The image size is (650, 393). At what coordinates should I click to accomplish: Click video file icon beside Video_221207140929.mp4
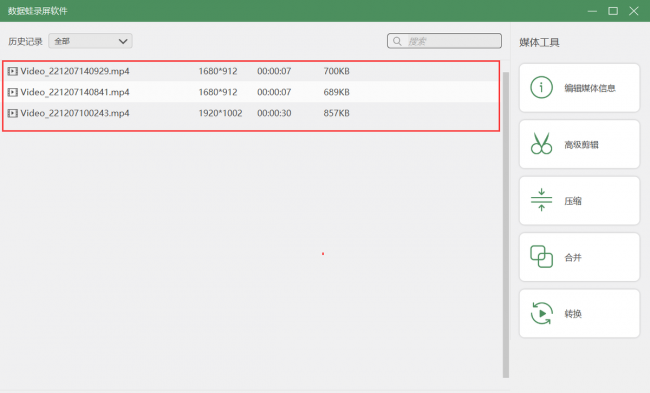coord(12,71)
